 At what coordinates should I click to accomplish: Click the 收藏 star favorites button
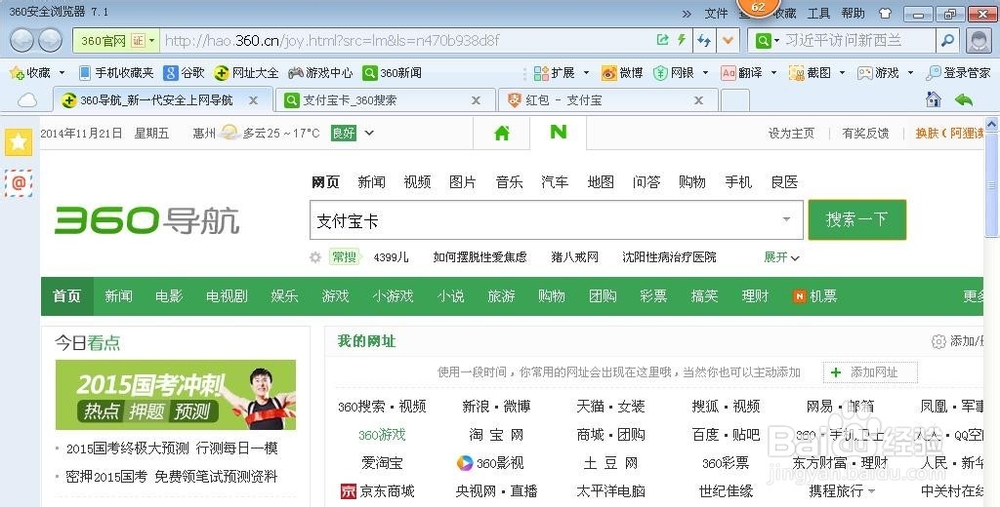(30, 73)
